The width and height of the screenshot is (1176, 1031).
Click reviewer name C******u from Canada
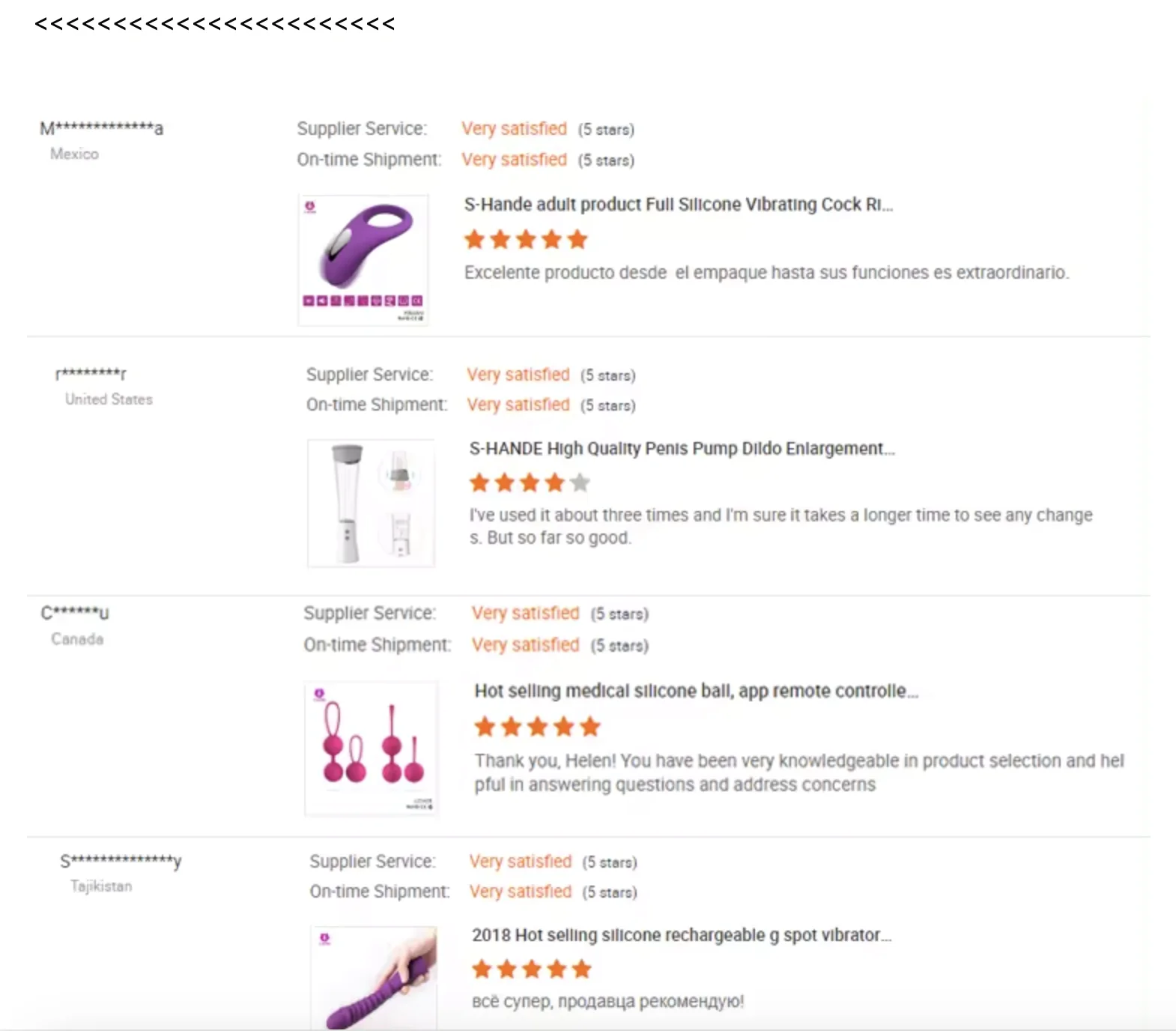tap(75, 613)
